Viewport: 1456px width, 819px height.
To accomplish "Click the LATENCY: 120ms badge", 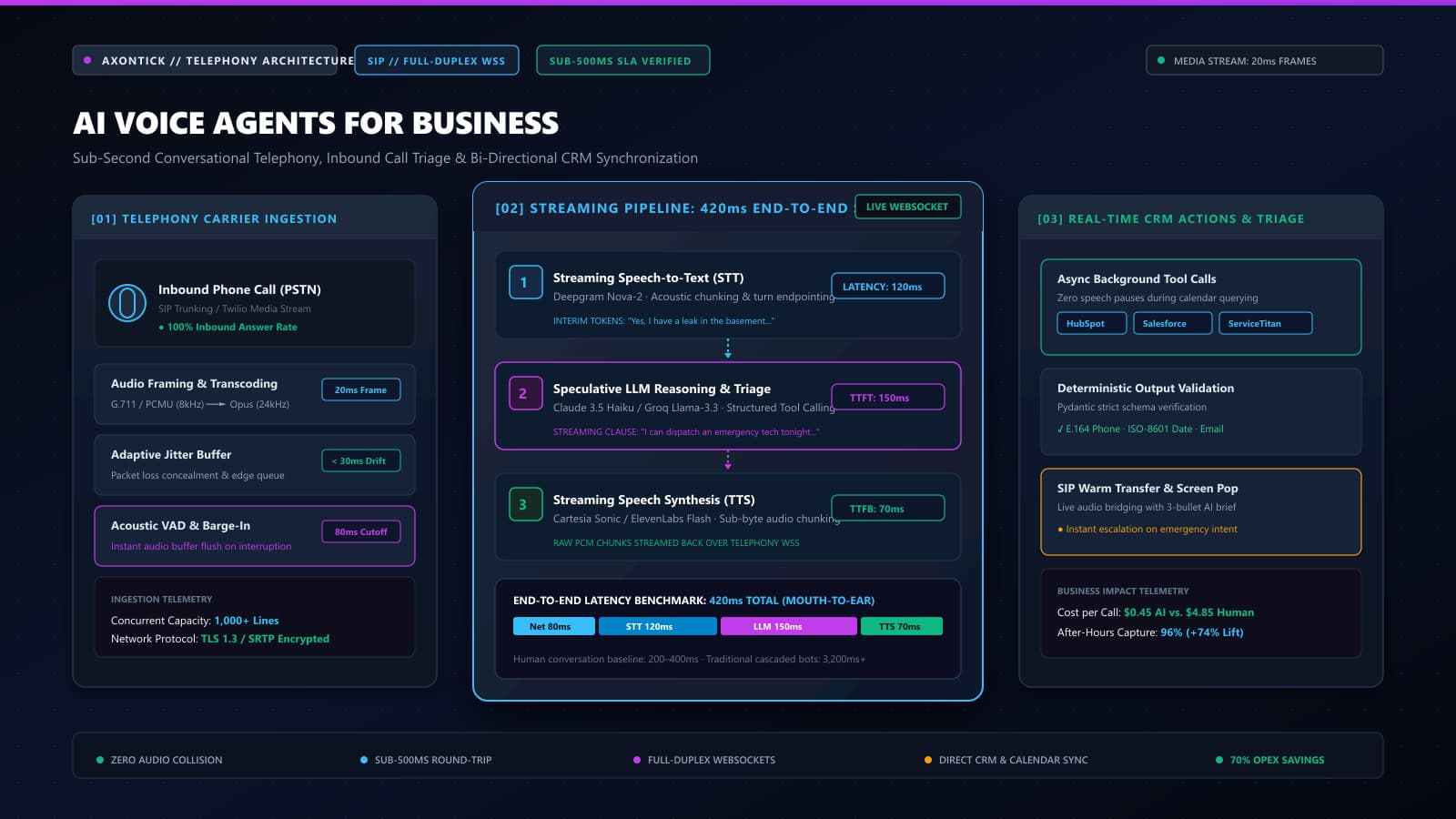I will click(887, 286).
